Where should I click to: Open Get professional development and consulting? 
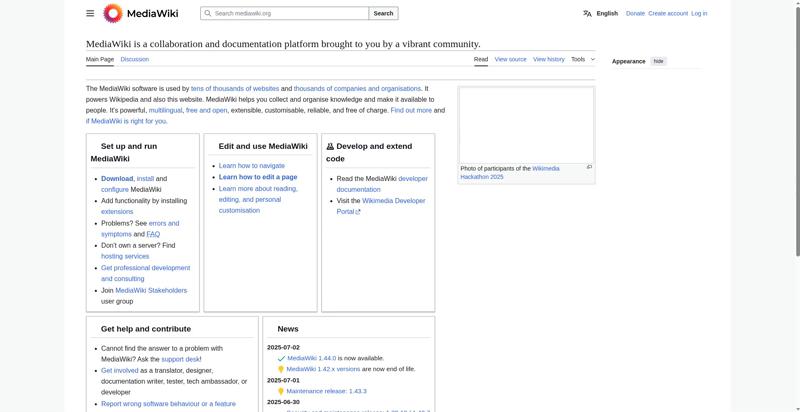click(145, 273)
